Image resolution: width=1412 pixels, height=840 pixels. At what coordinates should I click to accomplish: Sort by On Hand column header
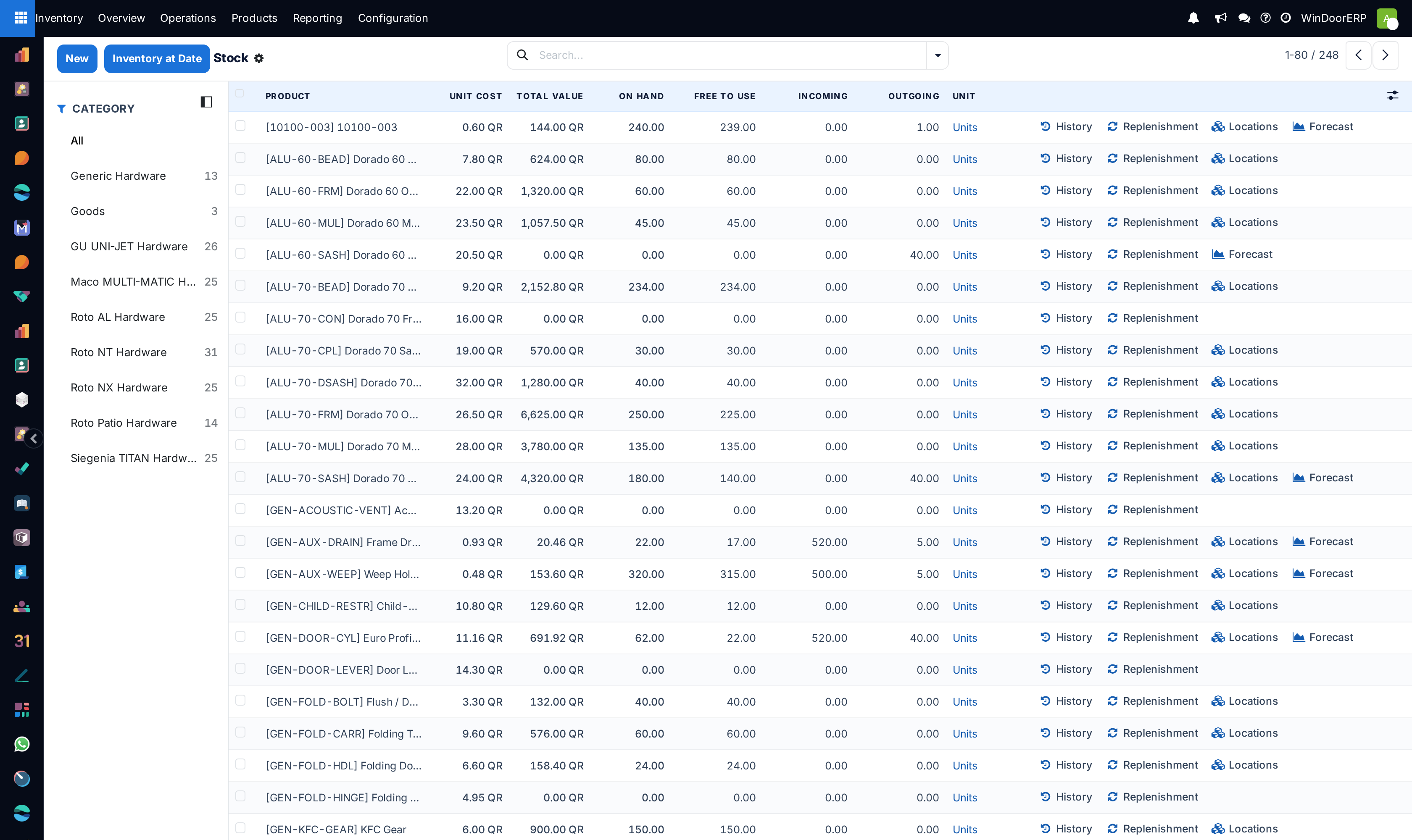pos(641,96)
